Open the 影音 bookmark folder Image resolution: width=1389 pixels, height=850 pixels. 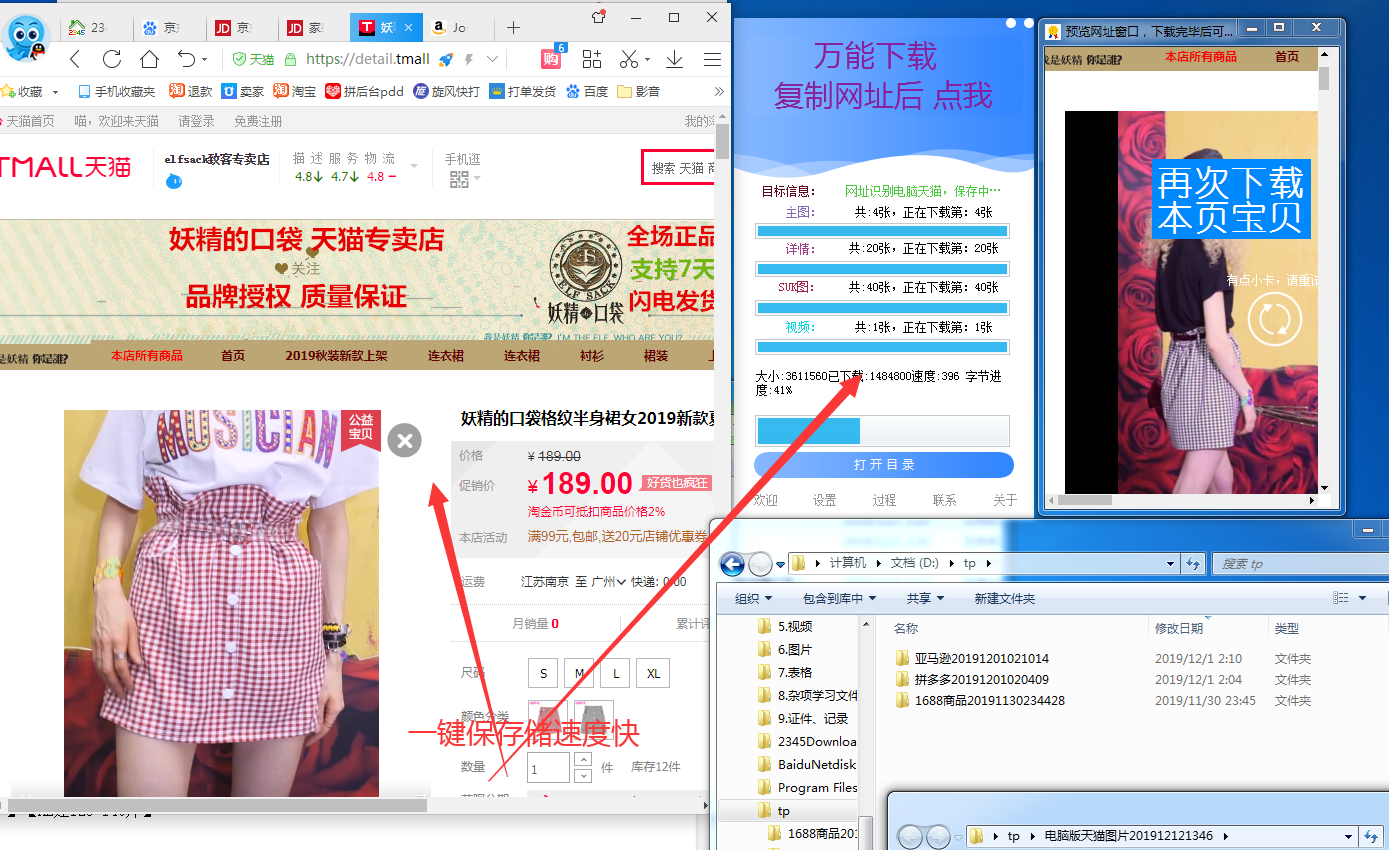click(x=638, y=91)
